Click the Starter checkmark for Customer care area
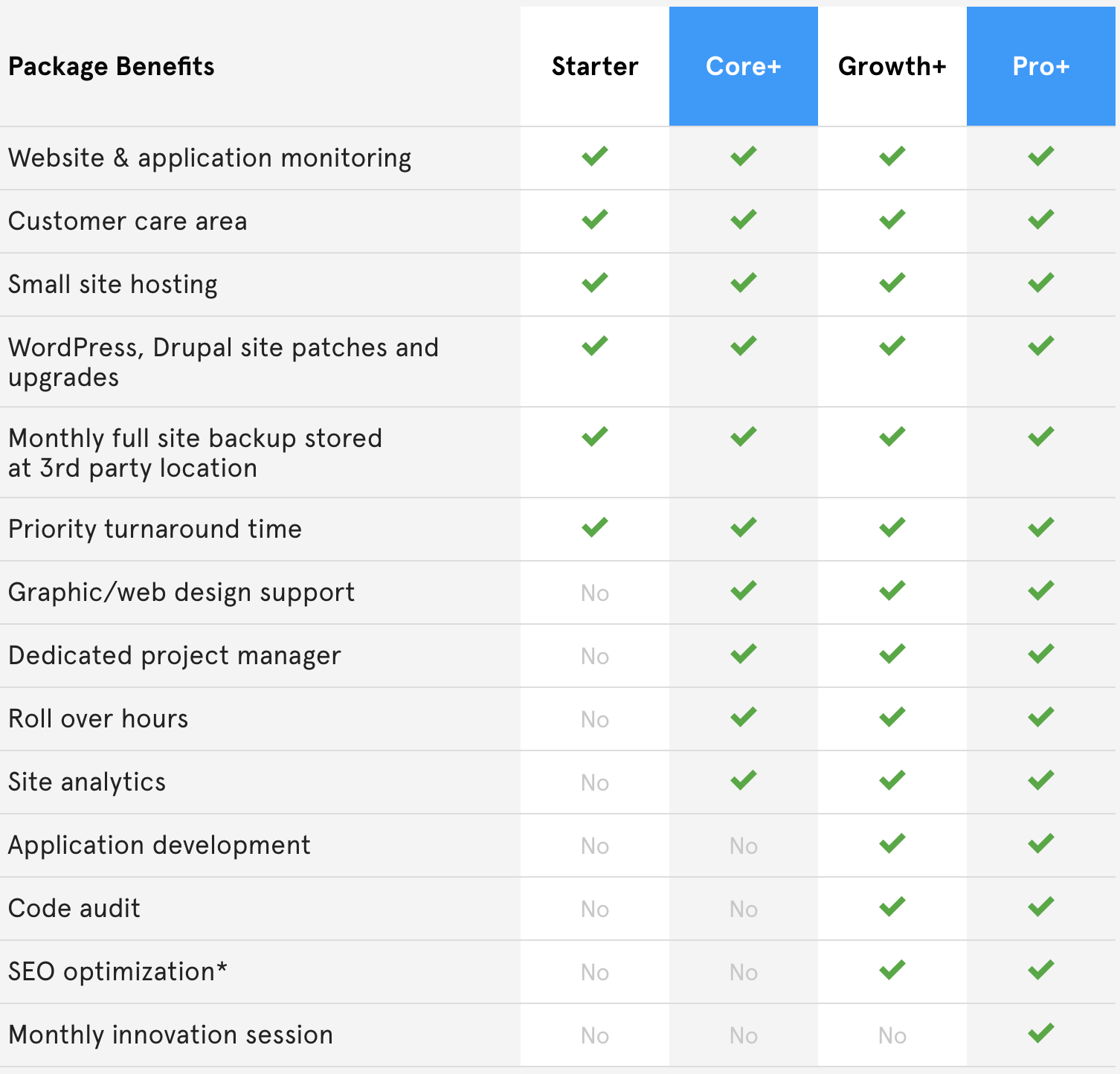The height and width of the screenshot is (1074, 1120). (595, 219)
